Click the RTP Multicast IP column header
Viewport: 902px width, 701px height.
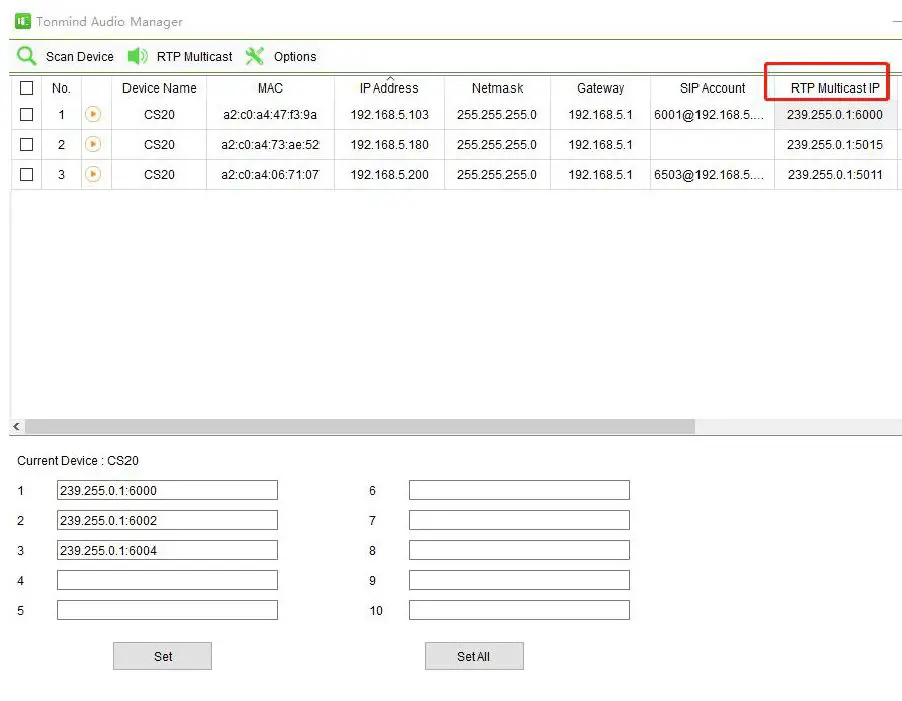click(835, 88)
